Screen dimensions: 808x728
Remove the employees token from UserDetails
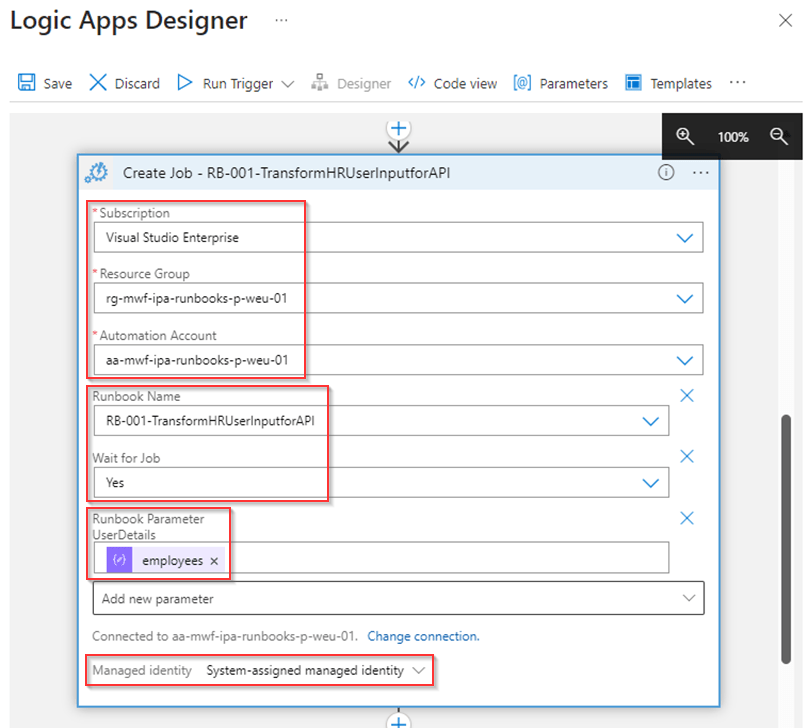point(214,561)
